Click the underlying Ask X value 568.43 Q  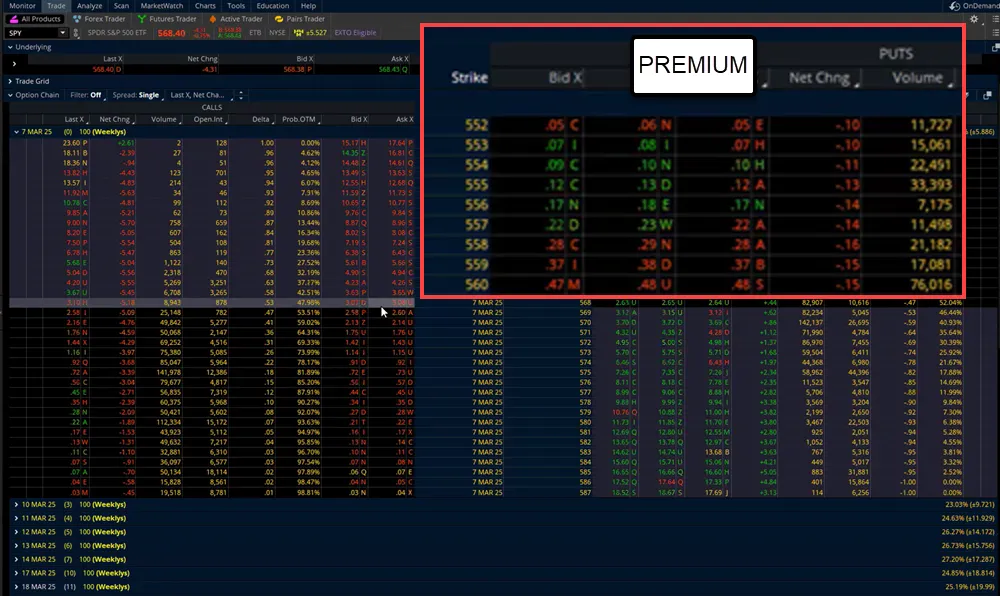[x=393, y=69]
